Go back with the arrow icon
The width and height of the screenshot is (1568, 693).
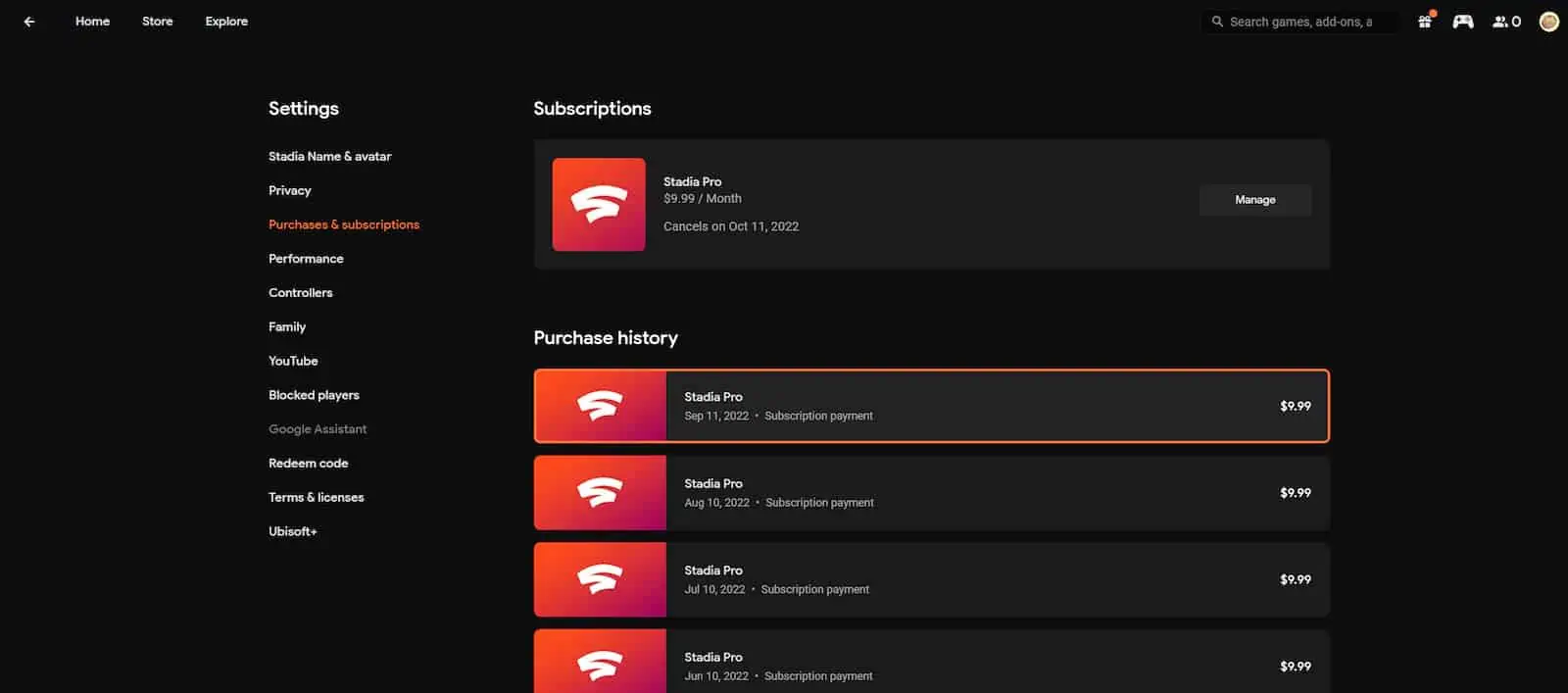(x=29, y=22)
